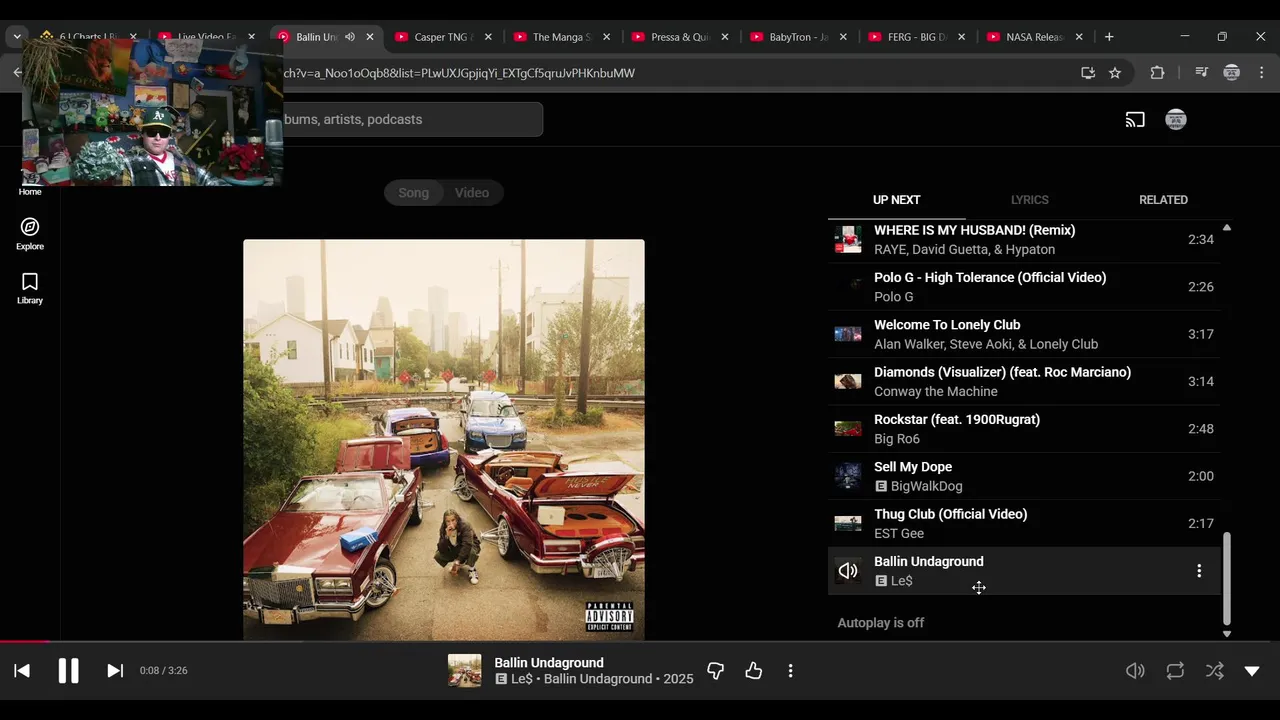This screenshot has width=1280, height=720.
Task: Close the Casper TNG tab
Action: click(488, 37)
